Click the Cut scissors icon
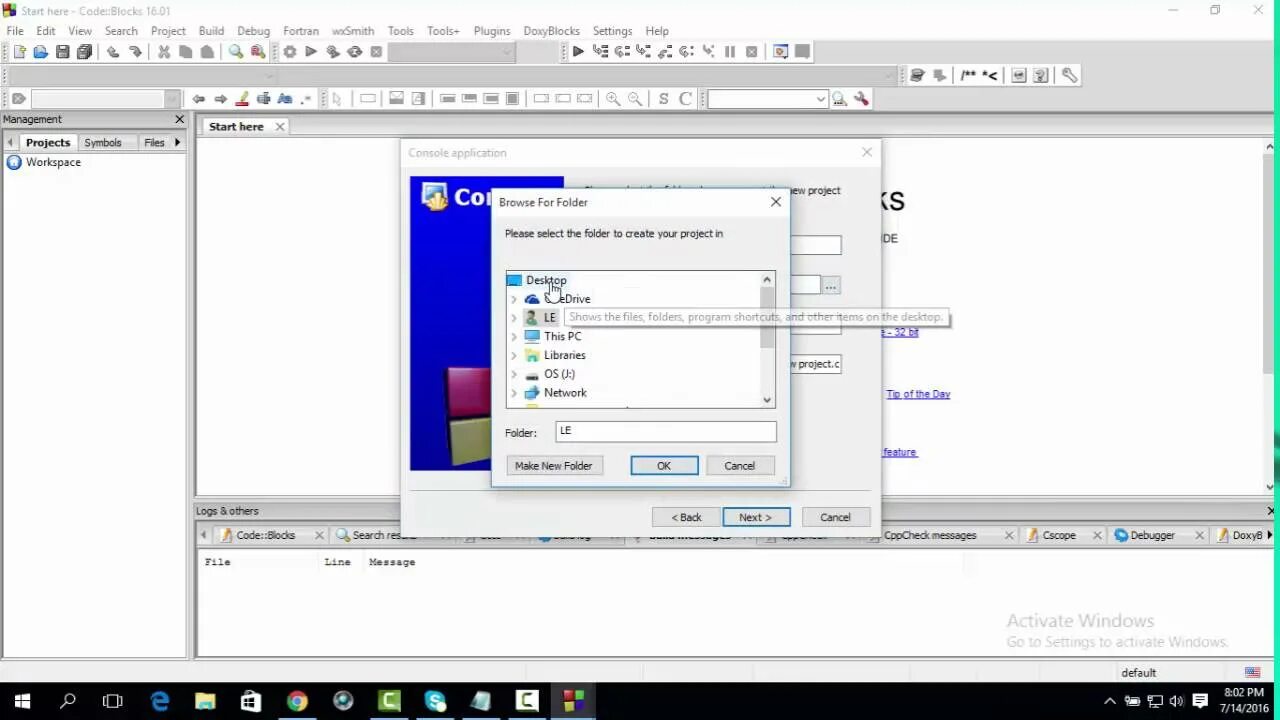 (164, 52)
